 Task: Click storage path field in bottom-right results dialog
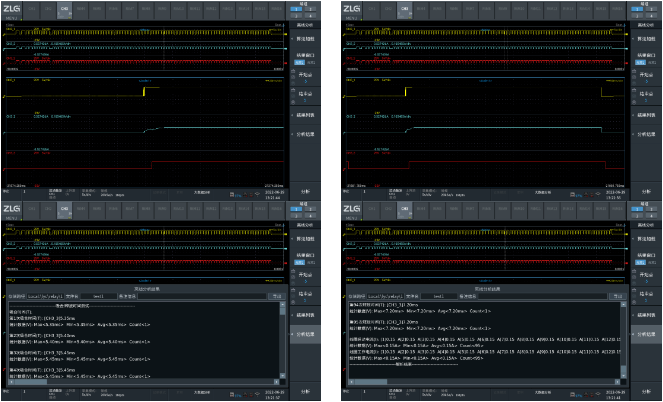point(385,296)
